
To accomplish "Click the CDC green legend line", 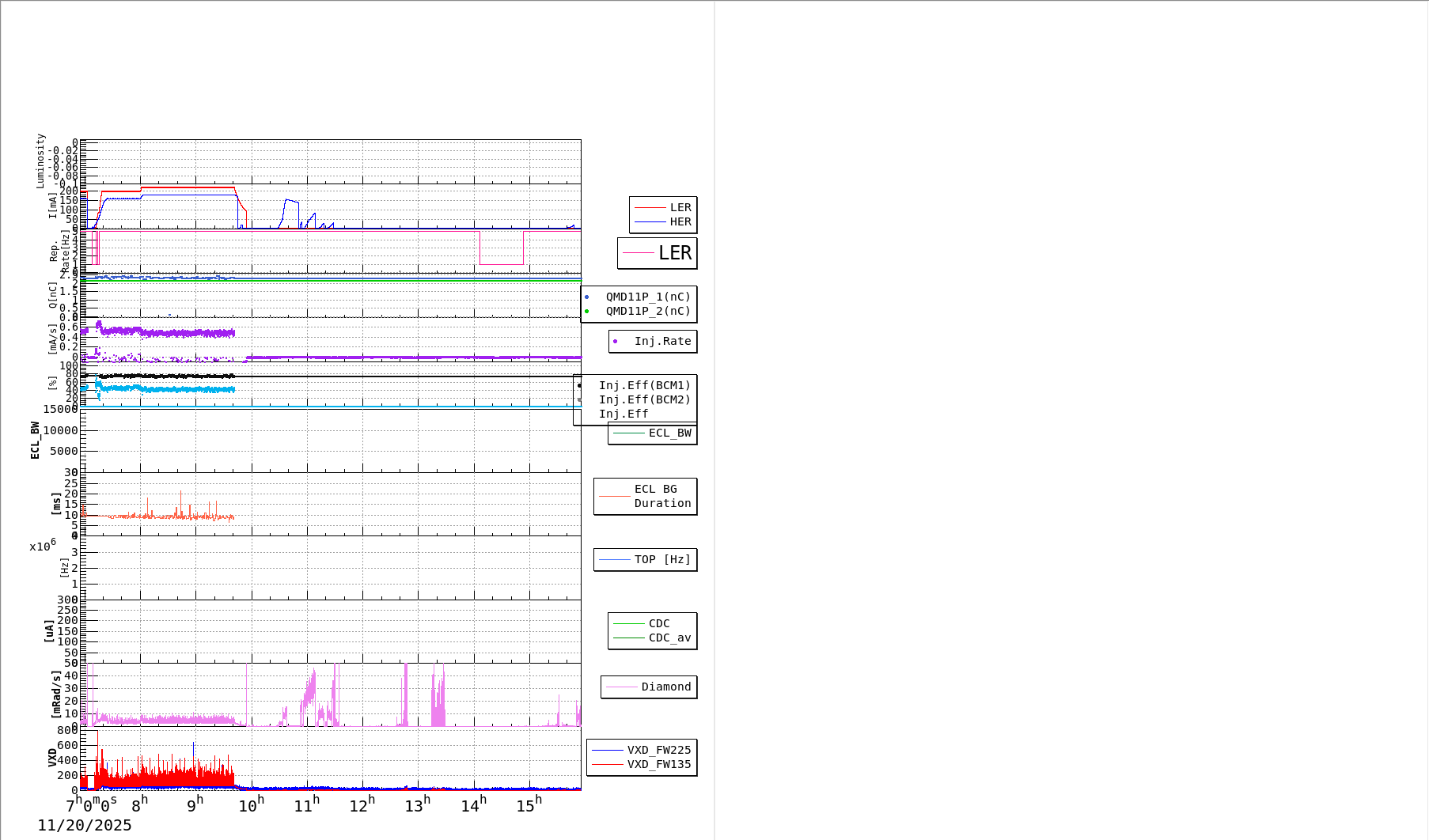I will 629,624.
